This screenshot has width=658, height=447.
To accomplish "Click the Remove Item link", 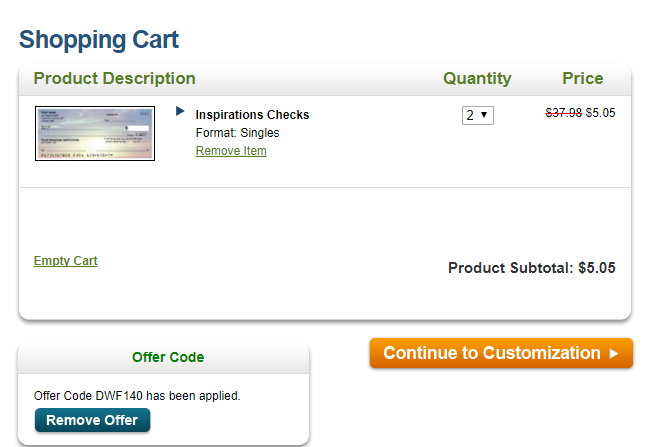I will click(231, 151).
